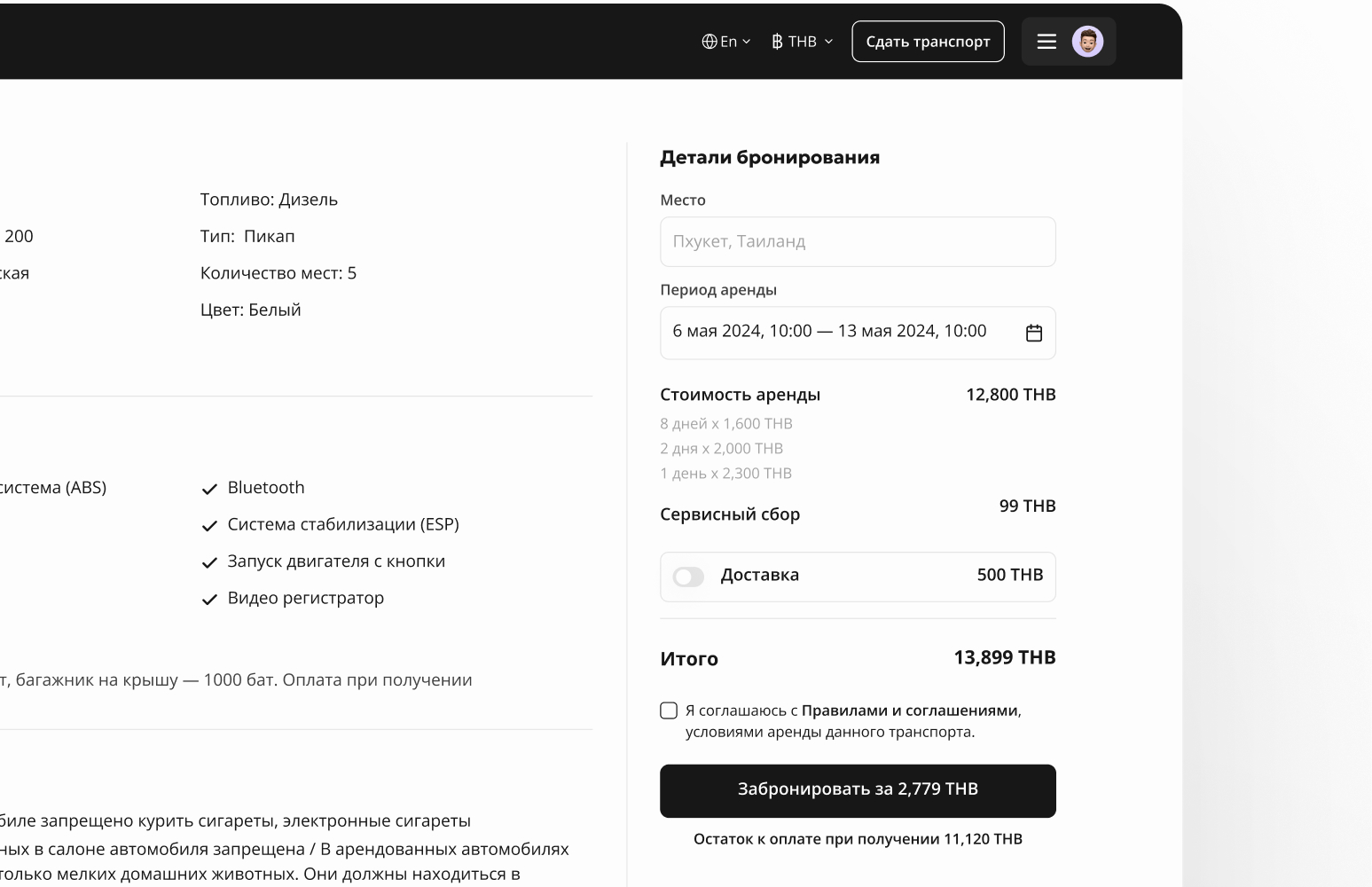Open the Правилами и соглашениями link
Screen dimensions: 1372x887
coord(909,710)
